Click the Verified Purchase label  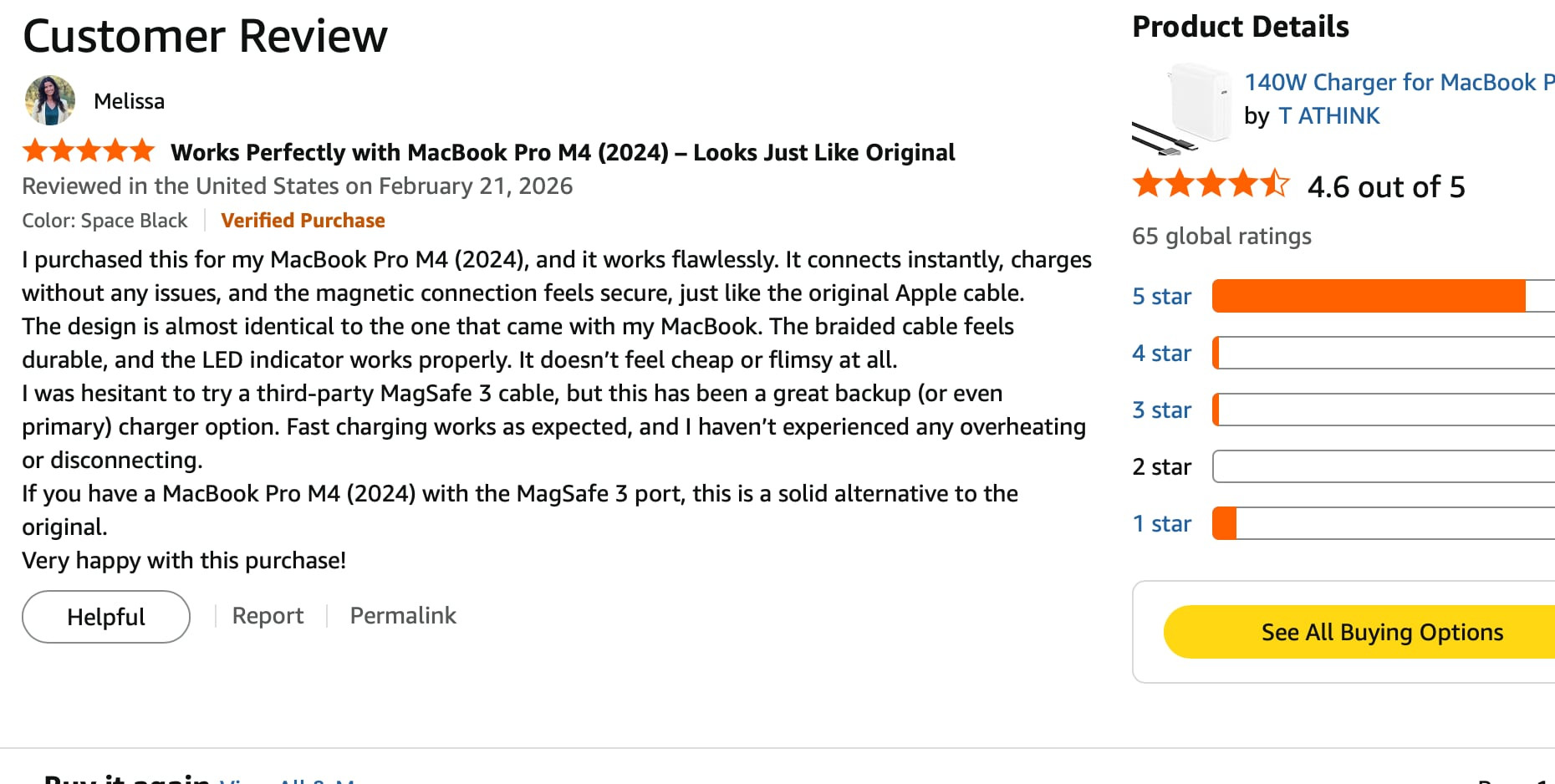pyautogui.click(x=303, y=221)
